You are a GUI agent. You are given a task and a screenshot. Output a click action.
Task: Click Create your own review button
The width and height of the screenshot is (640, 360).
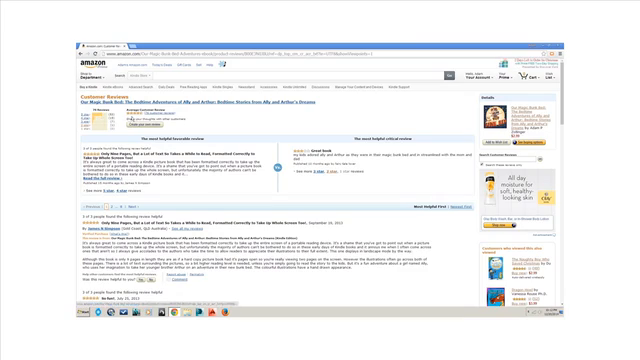click(x=144, y=124)
